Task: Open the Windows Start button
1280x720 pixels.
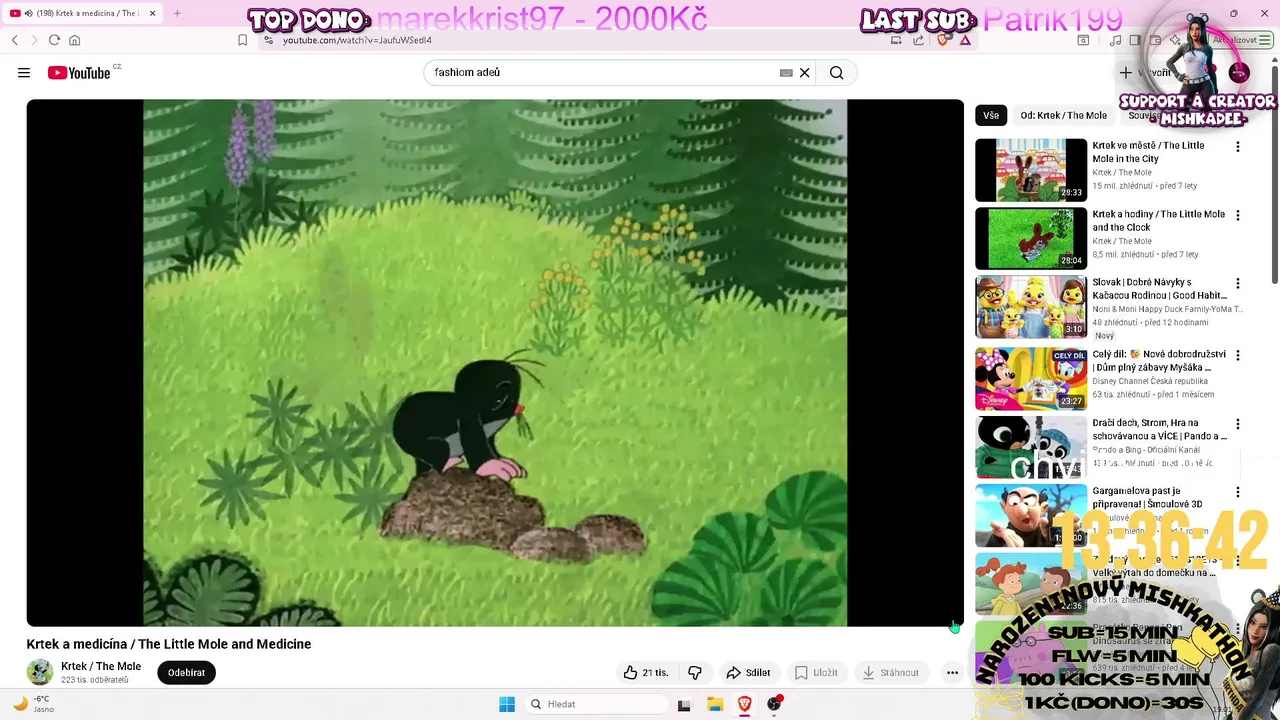Action: point(507,704)
